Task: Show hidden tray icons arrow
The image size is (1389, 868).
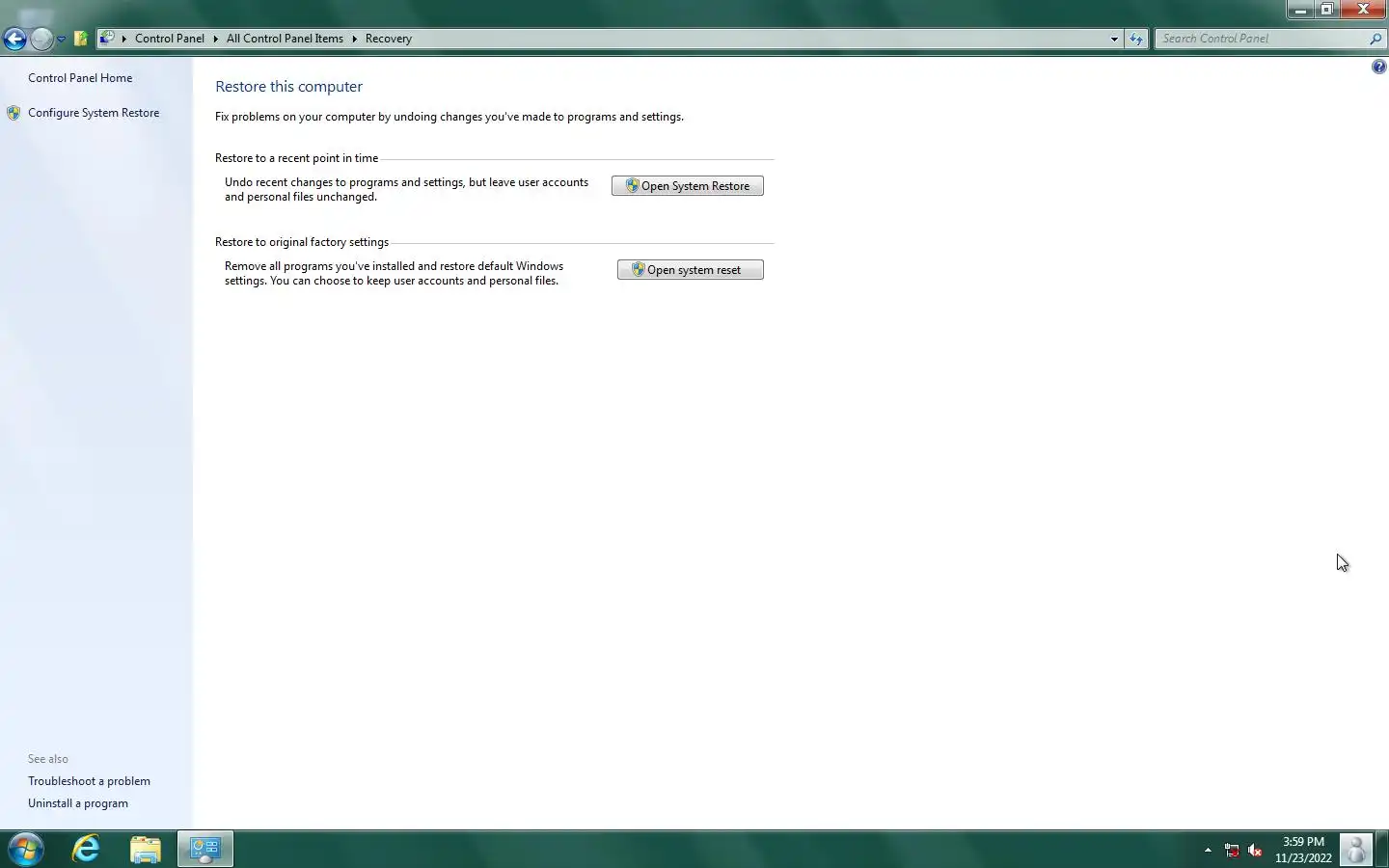Action: (x=1208, y=850)
